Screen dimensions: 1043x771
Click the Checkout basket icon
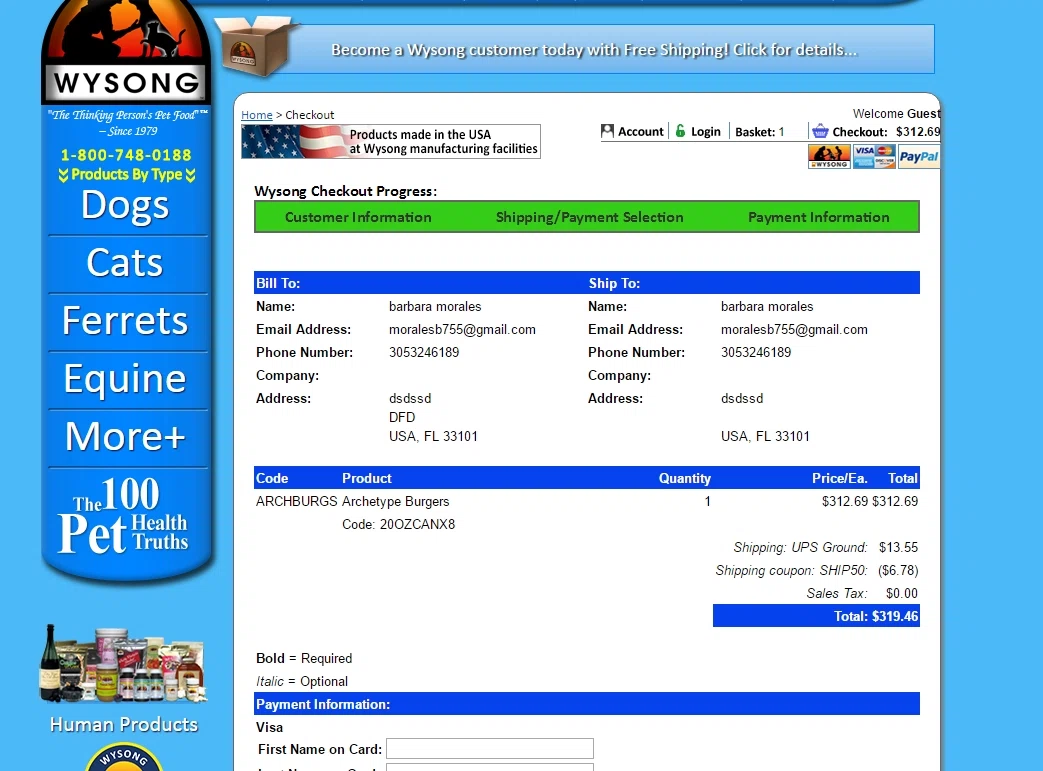[x=820, y=131]
